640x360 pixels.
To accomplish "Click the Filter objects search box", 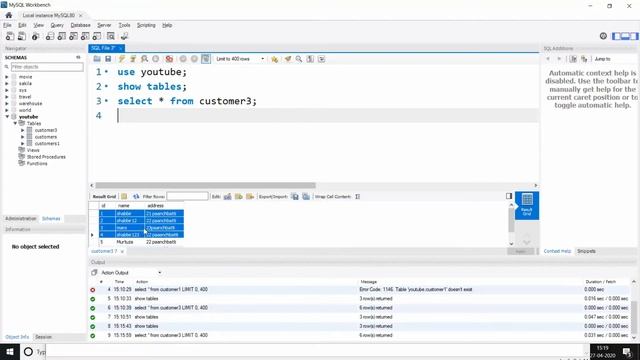I will point(47,67).
